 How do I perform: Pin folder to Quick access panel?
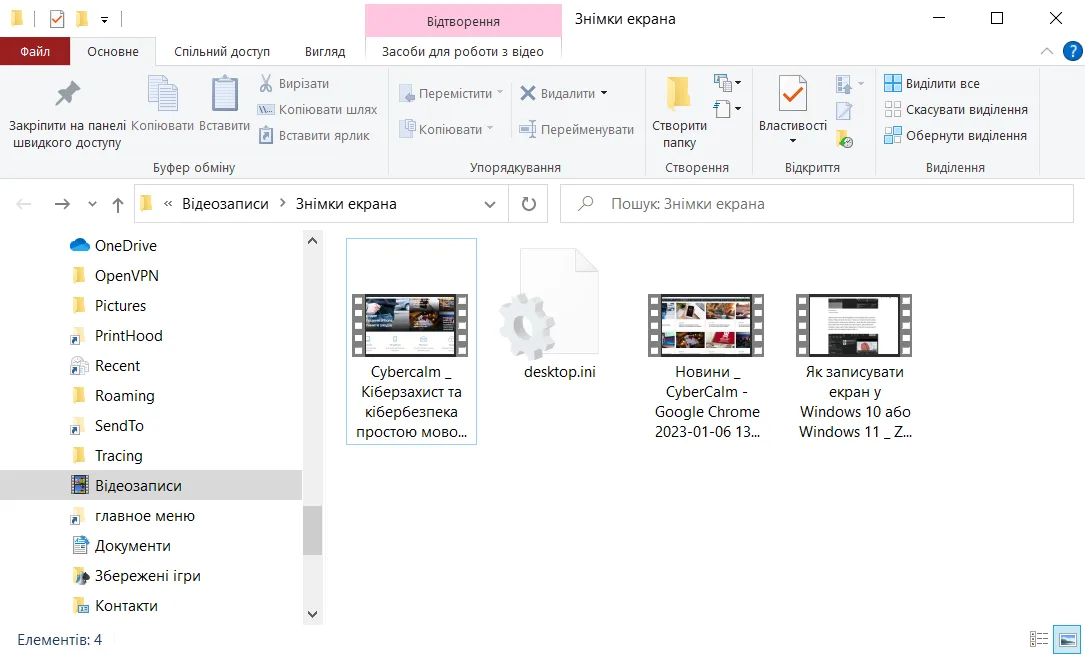click(x=67, y=114)
